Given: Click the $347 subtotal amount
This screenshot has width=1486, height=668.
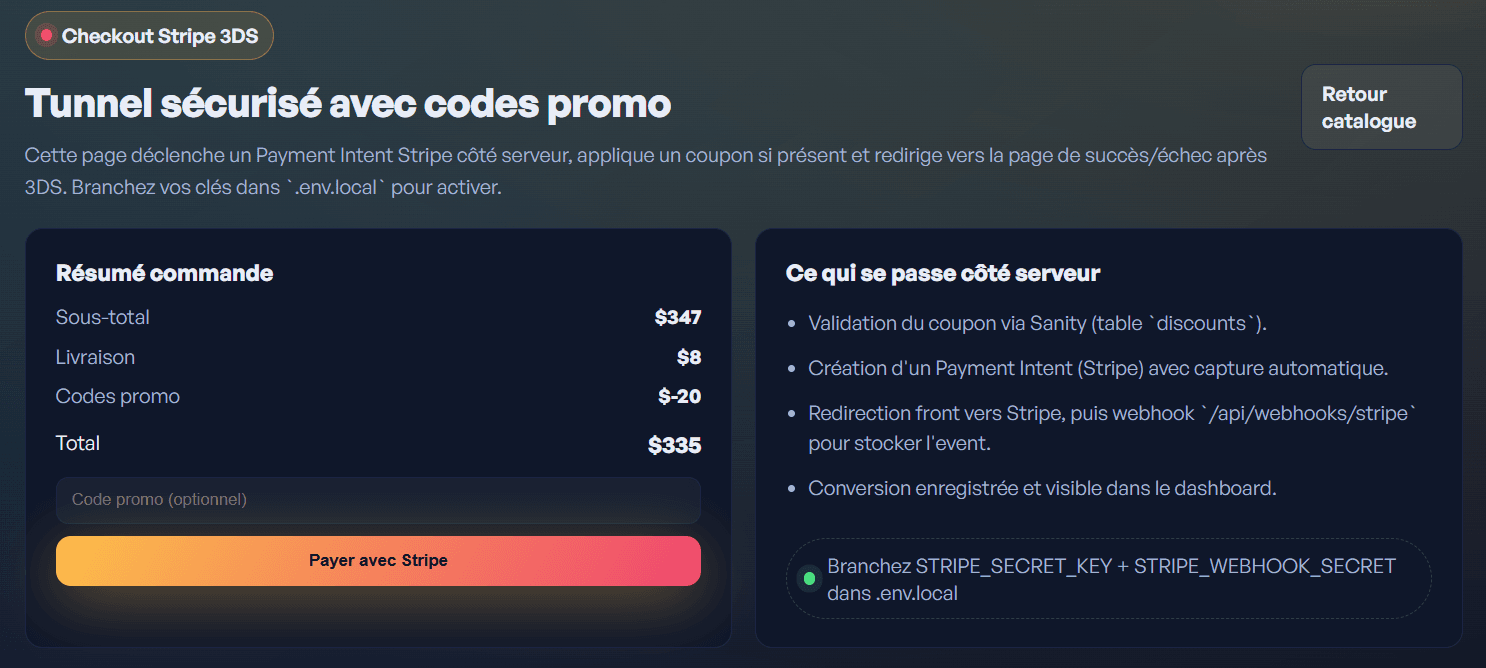Looking at the screenshot, I should 678,318.
